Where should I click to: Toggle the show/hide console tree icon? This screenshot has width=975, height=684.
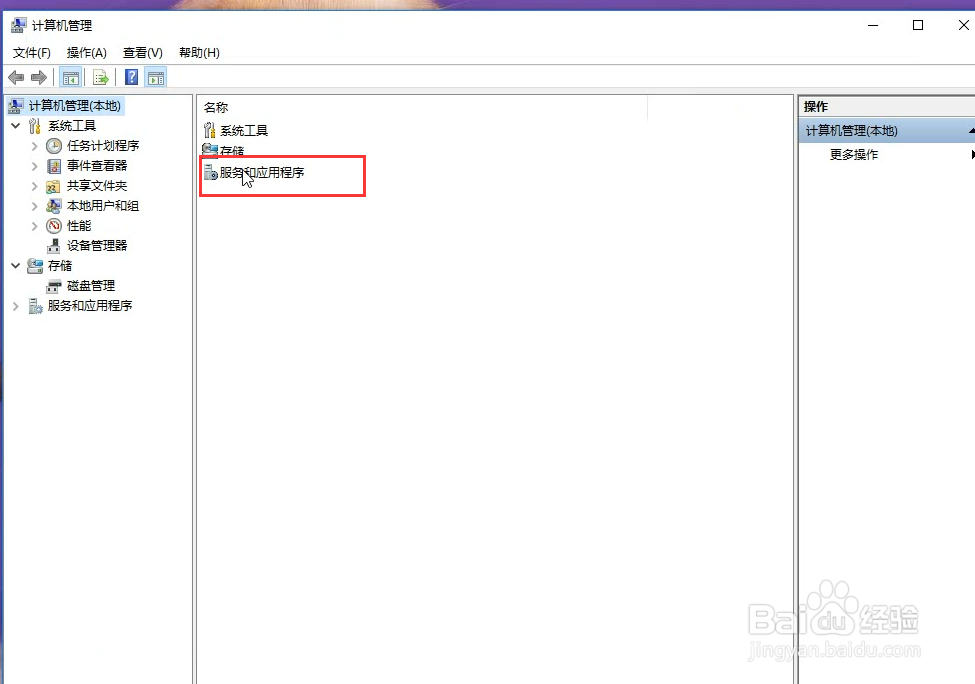click(70, 78)
